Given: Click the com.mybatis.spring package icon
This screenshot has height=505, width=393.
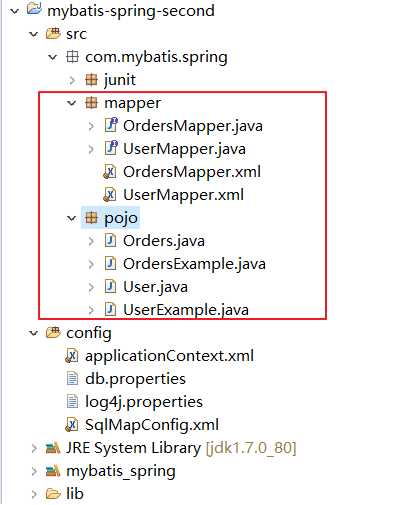Looking at the screenshot, I should (72, 57).
